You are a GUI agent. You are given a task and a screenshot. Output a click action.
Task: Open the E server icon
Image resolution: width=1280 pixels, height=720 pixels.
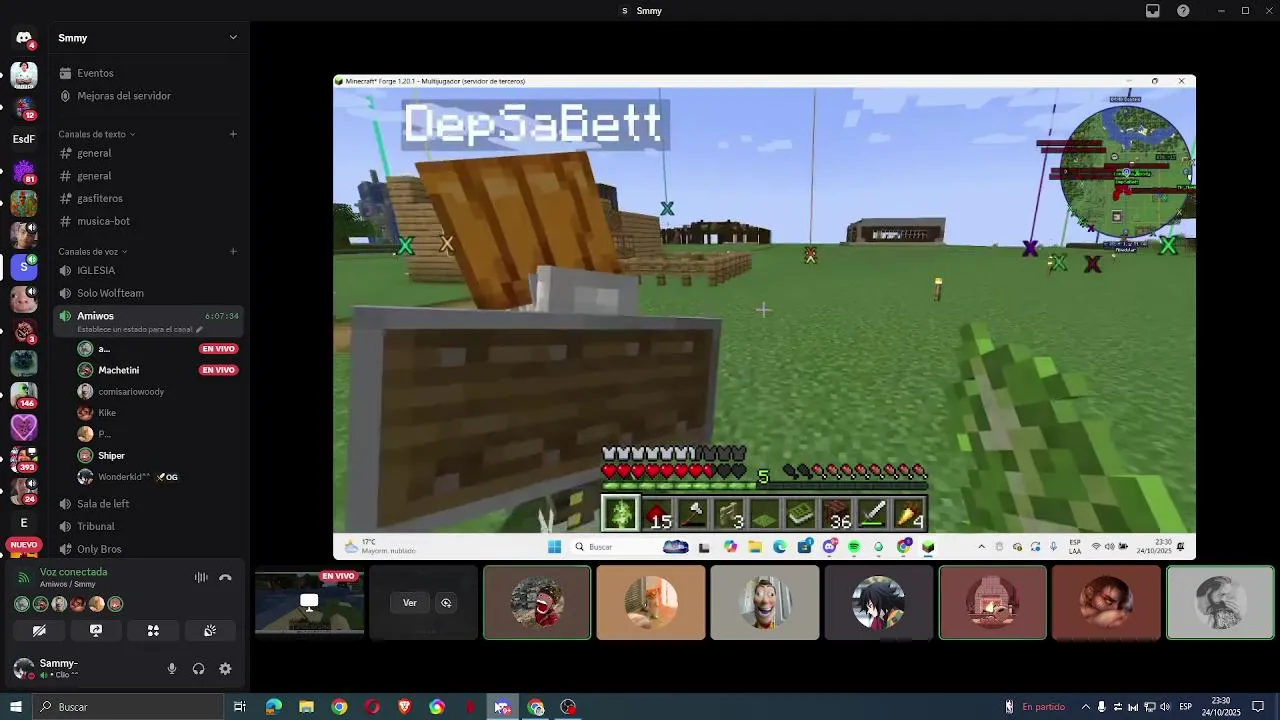tap(24, 523)
